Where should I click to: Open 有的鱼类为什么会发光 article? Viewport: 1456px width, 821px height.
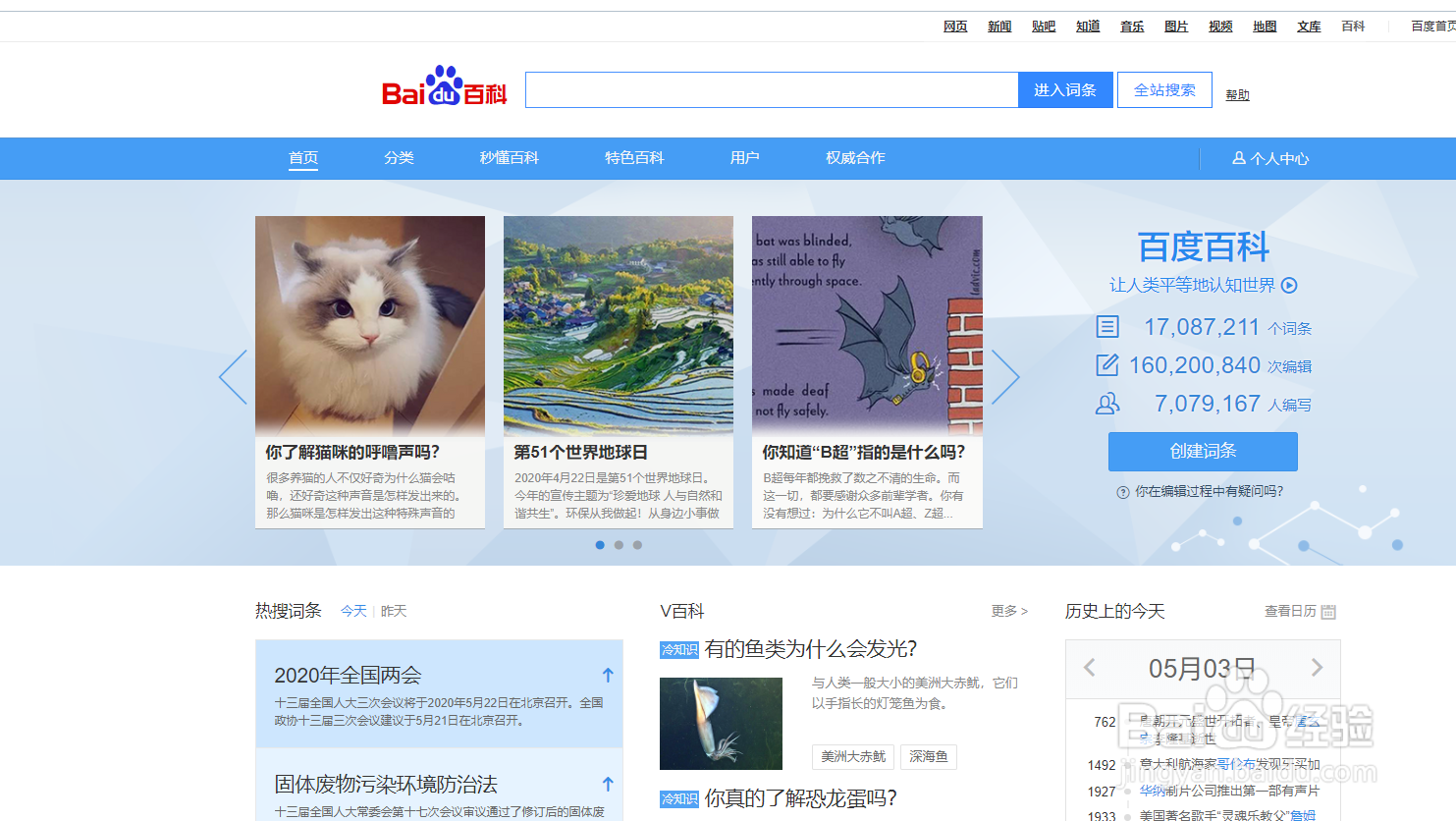pos(811,649)
